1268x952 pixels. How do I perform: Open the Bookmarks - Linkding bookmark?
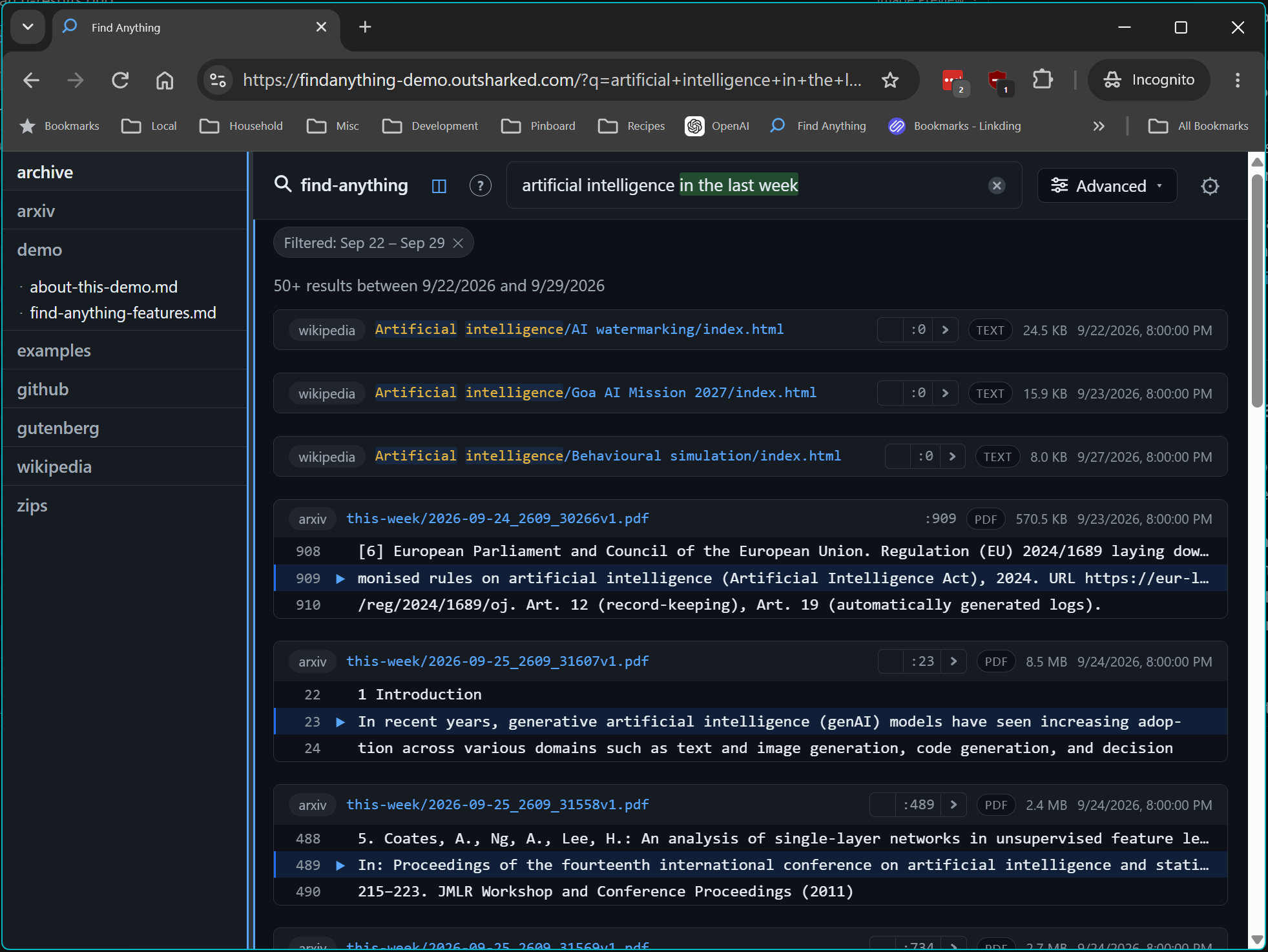coord(955,126)
